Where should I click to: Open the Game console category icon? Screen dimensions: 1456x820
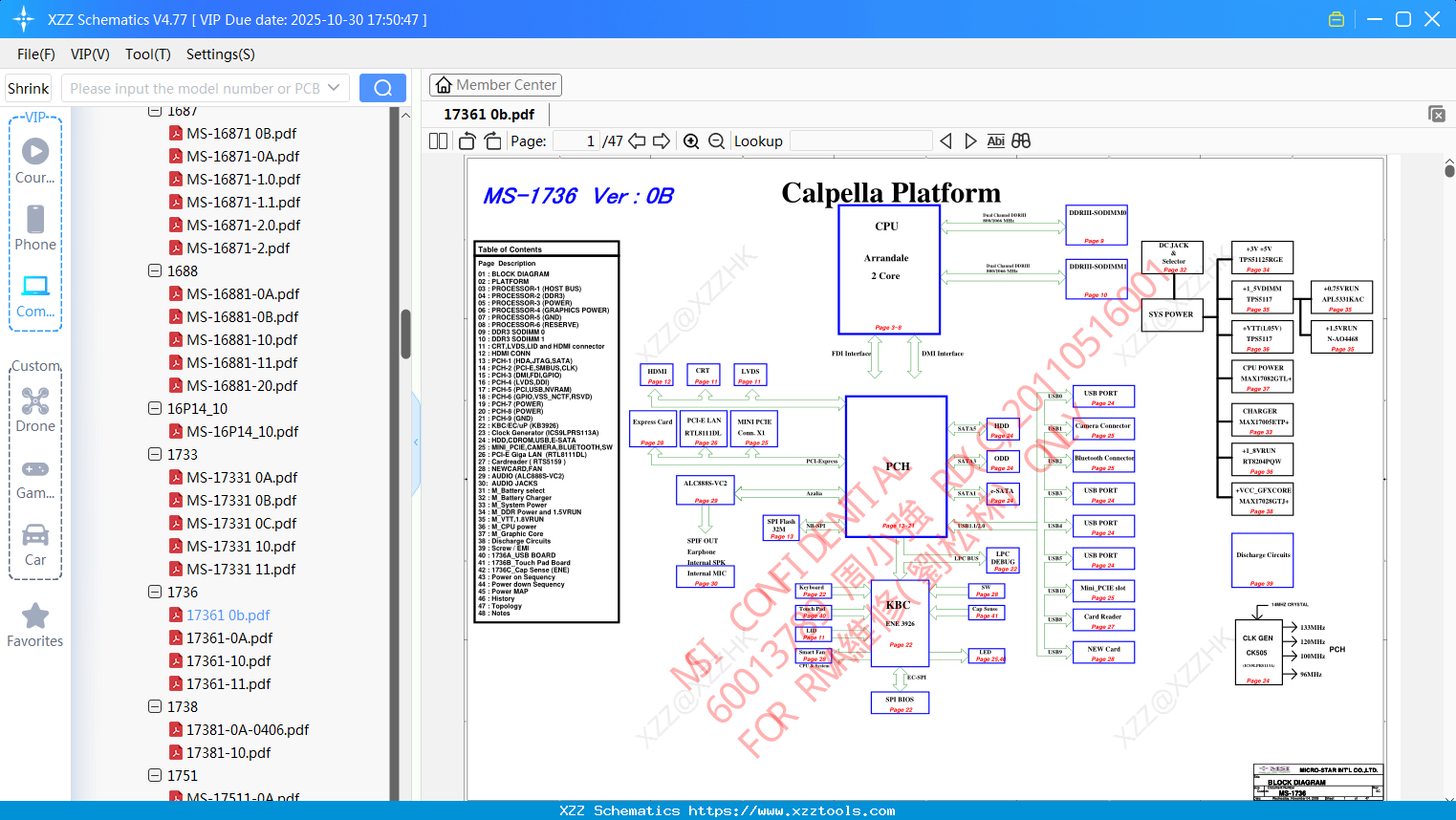35,478
